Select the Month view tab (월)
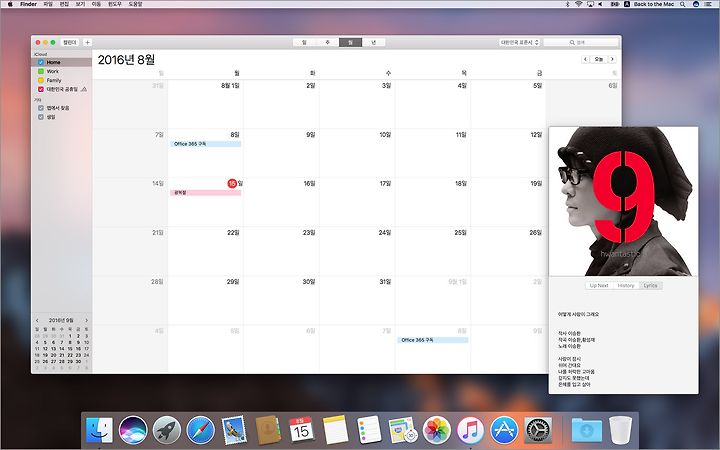The width and height of the screenshot is (720, 450). point(350,42)
